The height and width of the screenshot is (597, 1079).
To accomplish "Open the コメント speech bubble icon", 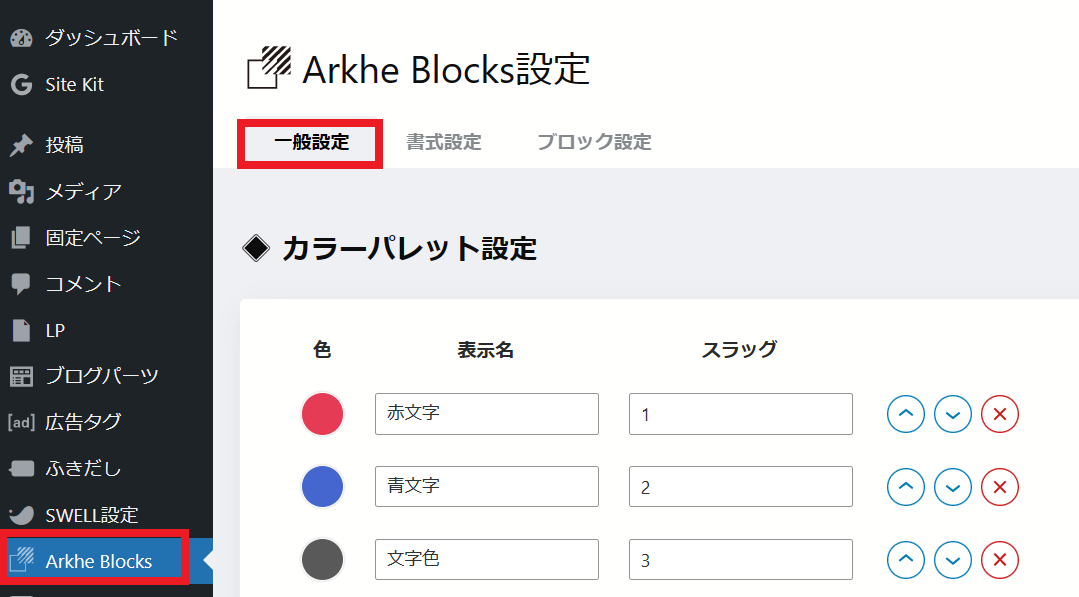I will pyautogui.click(x=22, y=283).
